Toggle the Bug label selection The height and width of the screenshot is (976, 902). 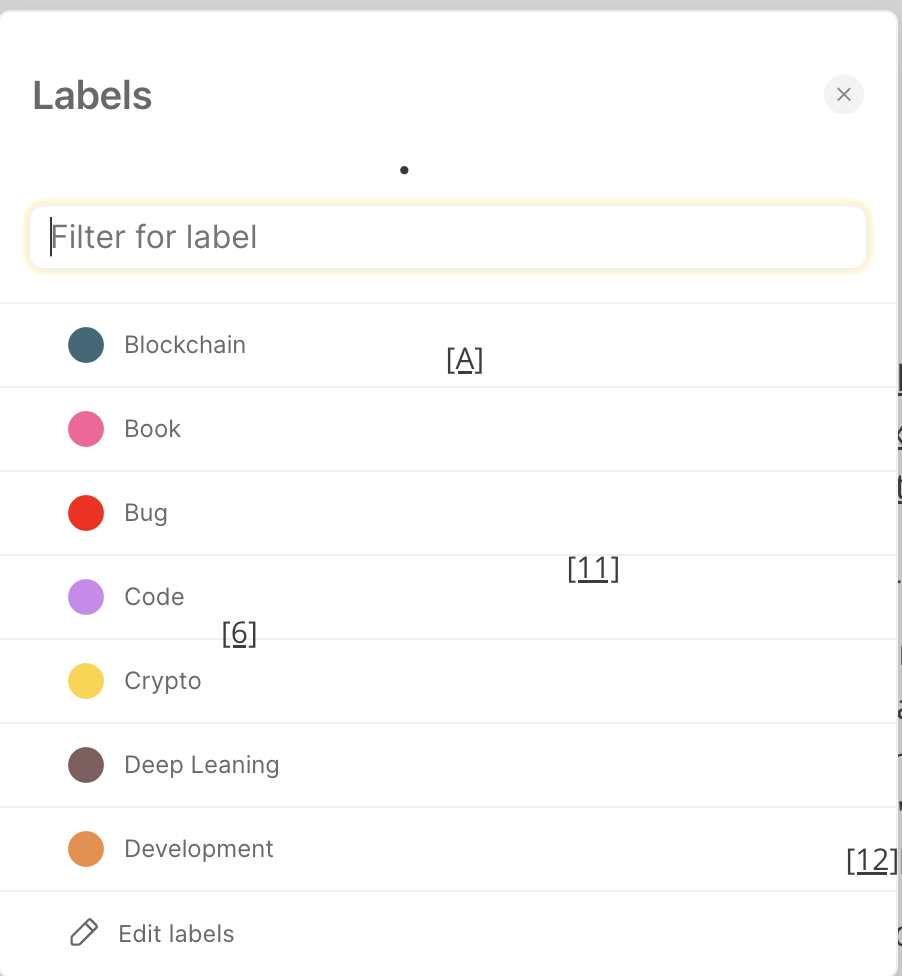[146, 512]
